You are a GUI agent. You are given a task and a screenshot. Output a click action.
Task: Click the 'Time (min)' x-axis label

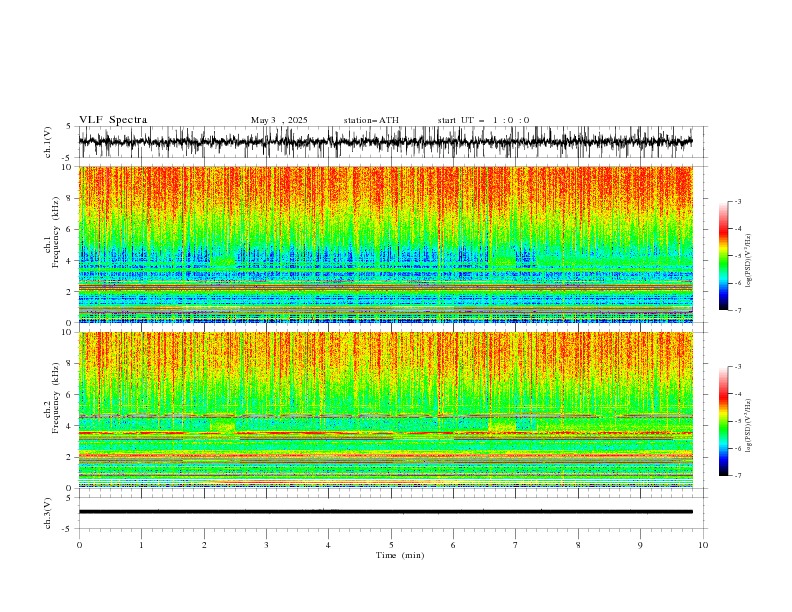click(400, 555)
